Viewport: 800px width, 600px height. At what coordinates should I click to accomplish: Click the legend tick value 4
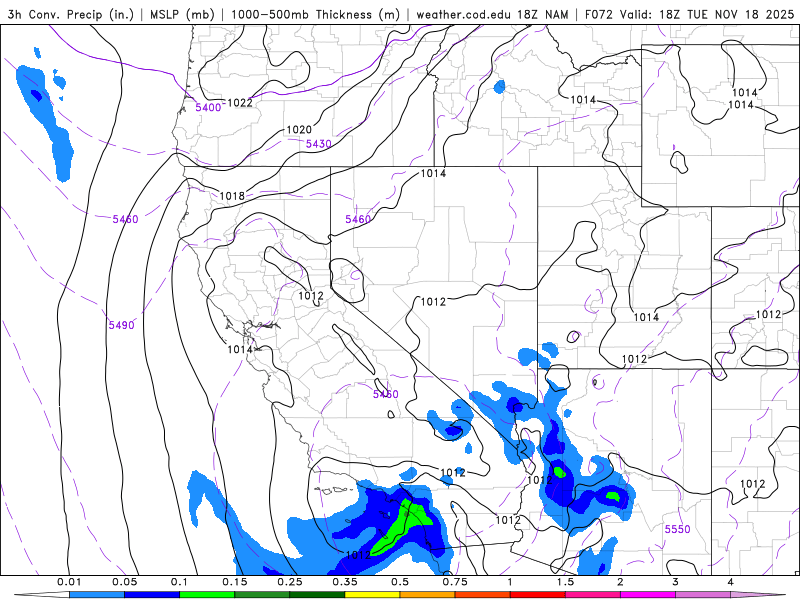click(731, 582)
